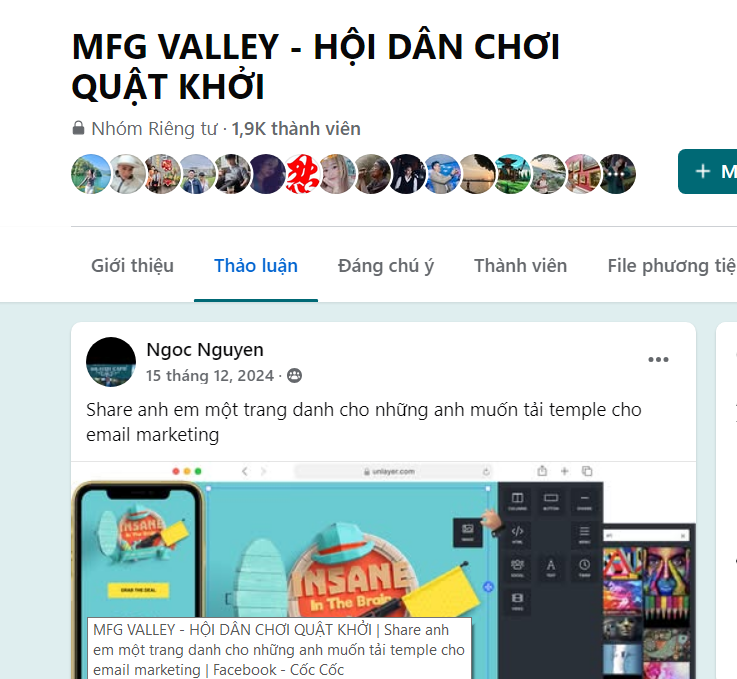737x679 pixels.
Task: Click the teal plus invite button
Action: click(x=707, y=172)
